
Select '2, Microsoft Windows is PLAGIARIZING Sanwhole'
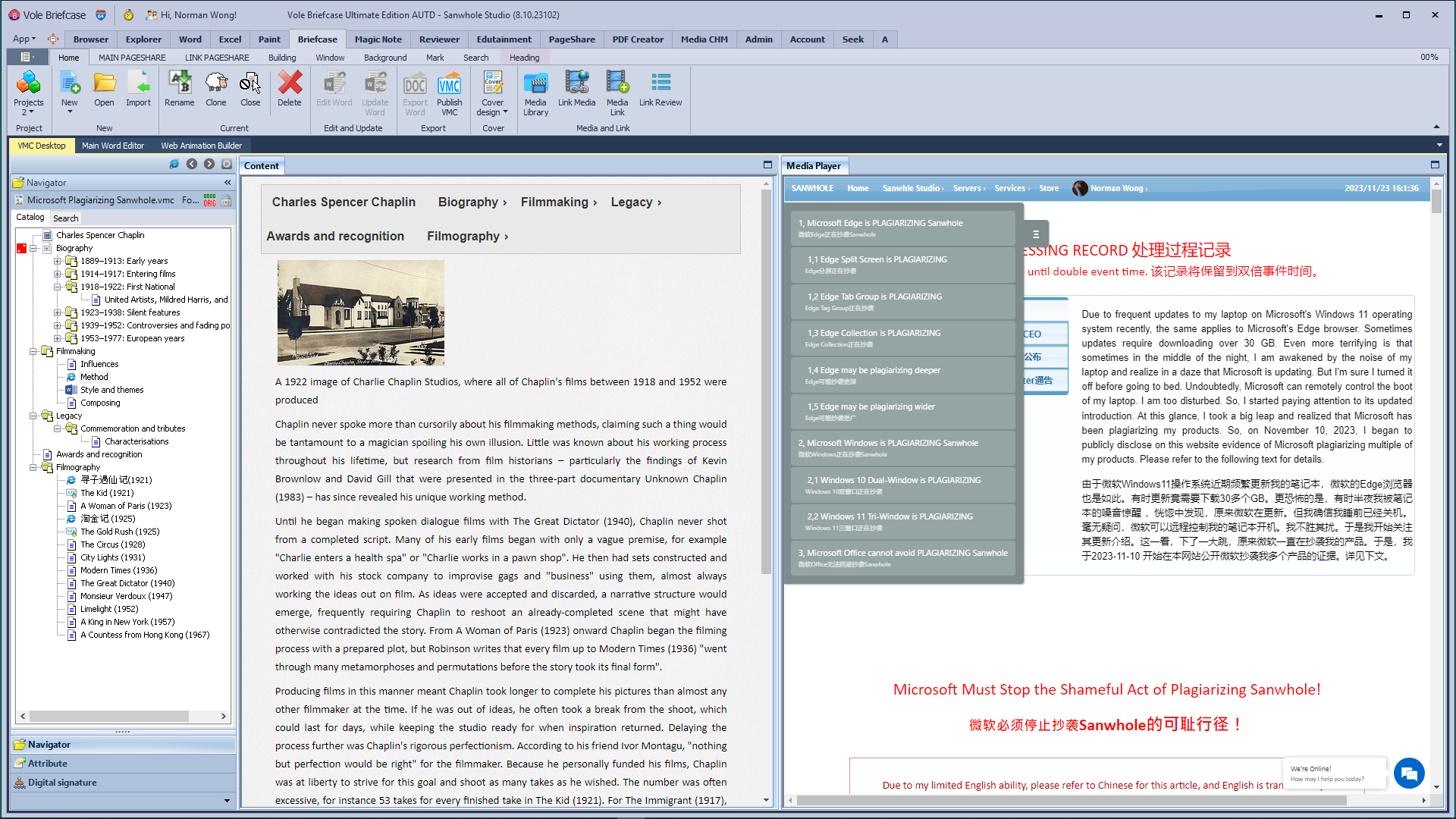(902, 447)
